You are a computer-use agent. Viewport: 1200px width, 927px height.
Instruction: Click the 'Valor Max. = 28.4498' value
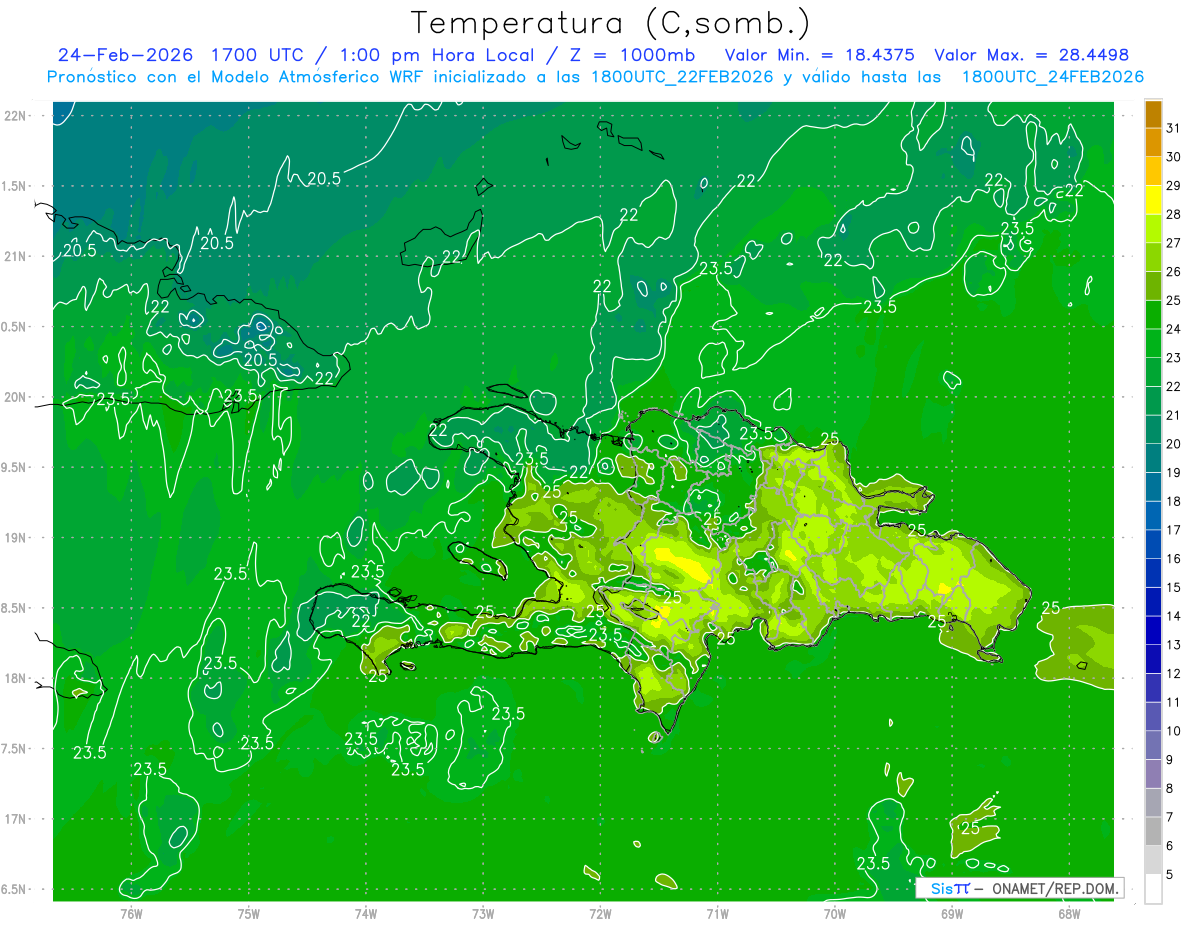[x=1031, y=55]
